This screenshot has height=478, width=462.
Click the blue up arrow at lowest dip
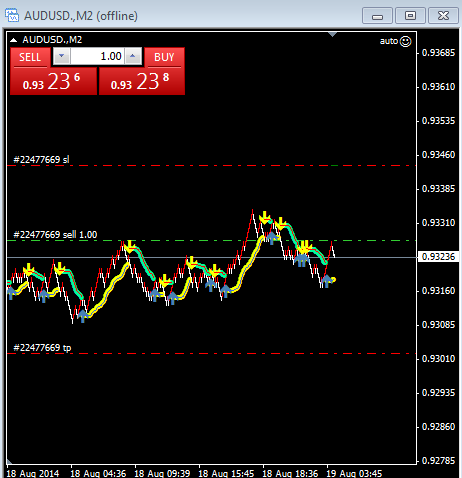[83, 316]
